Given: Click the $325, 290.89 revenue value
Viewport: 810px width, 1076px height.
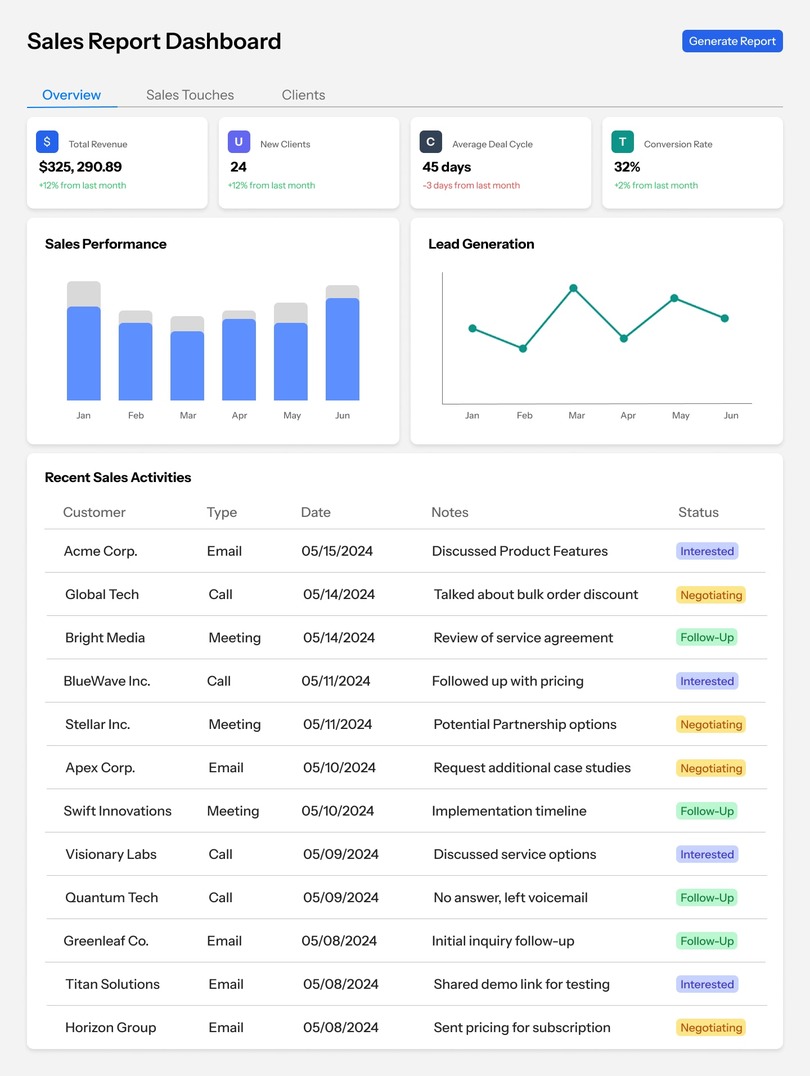Looking at the screenshot, I should [80, 167].
